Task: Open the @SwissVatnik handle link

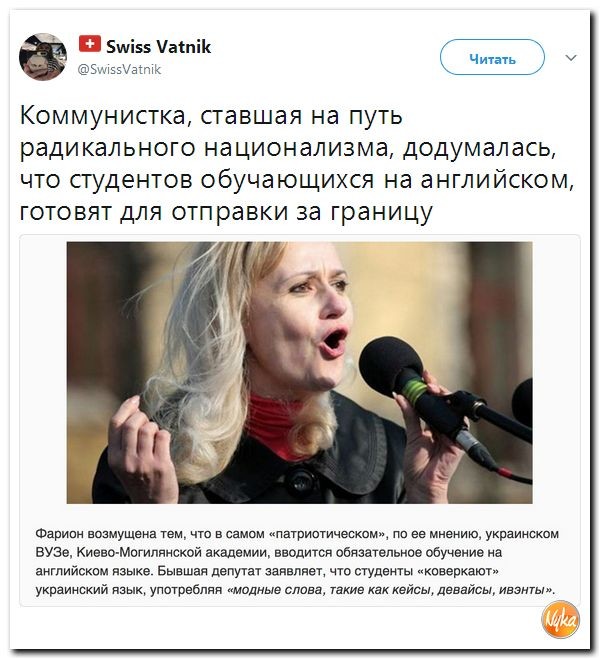Action: (120, 69)
